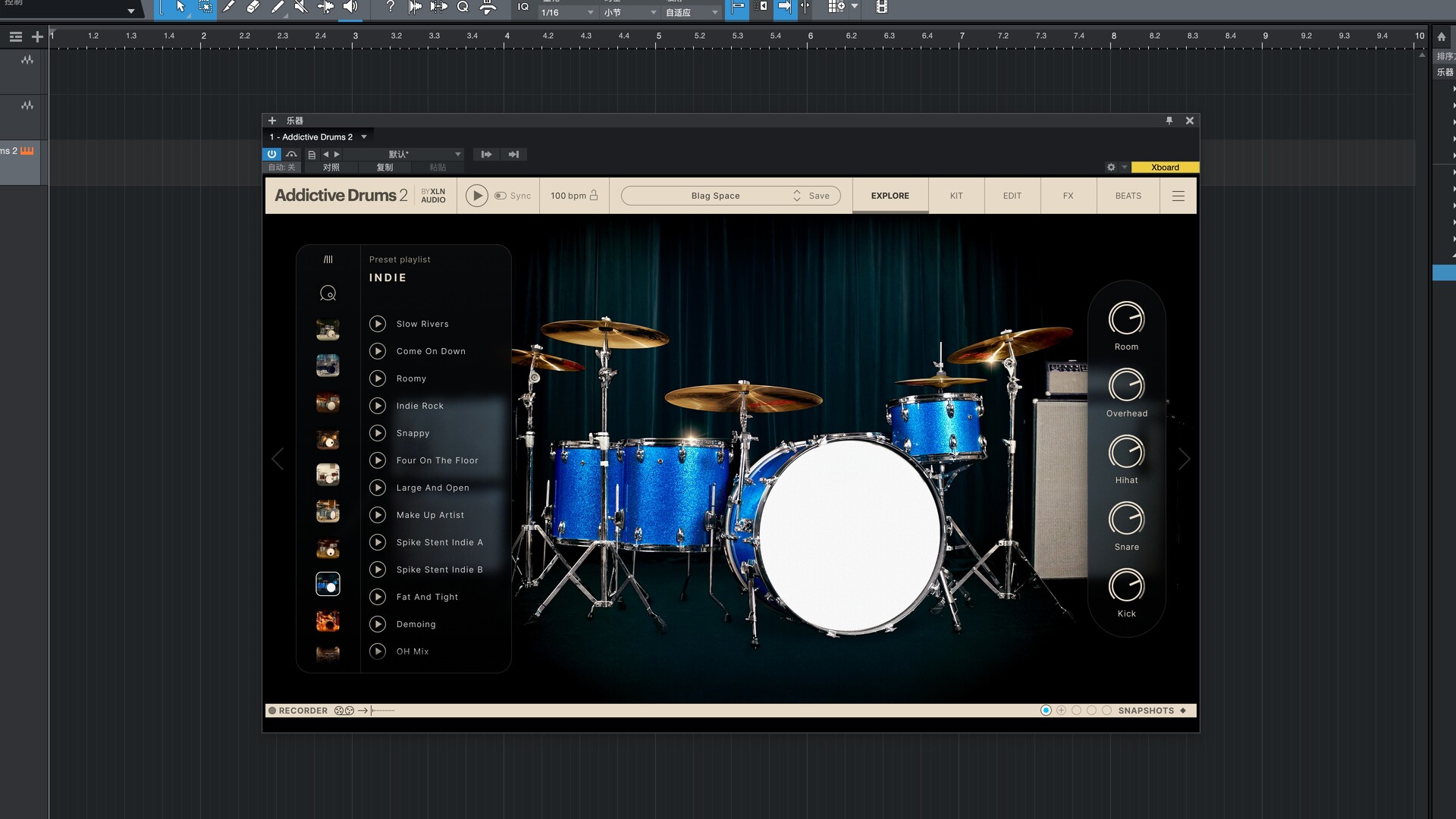Expand dropdown arrow next to grid-plus toolbar icon
This screenshot has height=819, width=1456.
pos(855,7)
